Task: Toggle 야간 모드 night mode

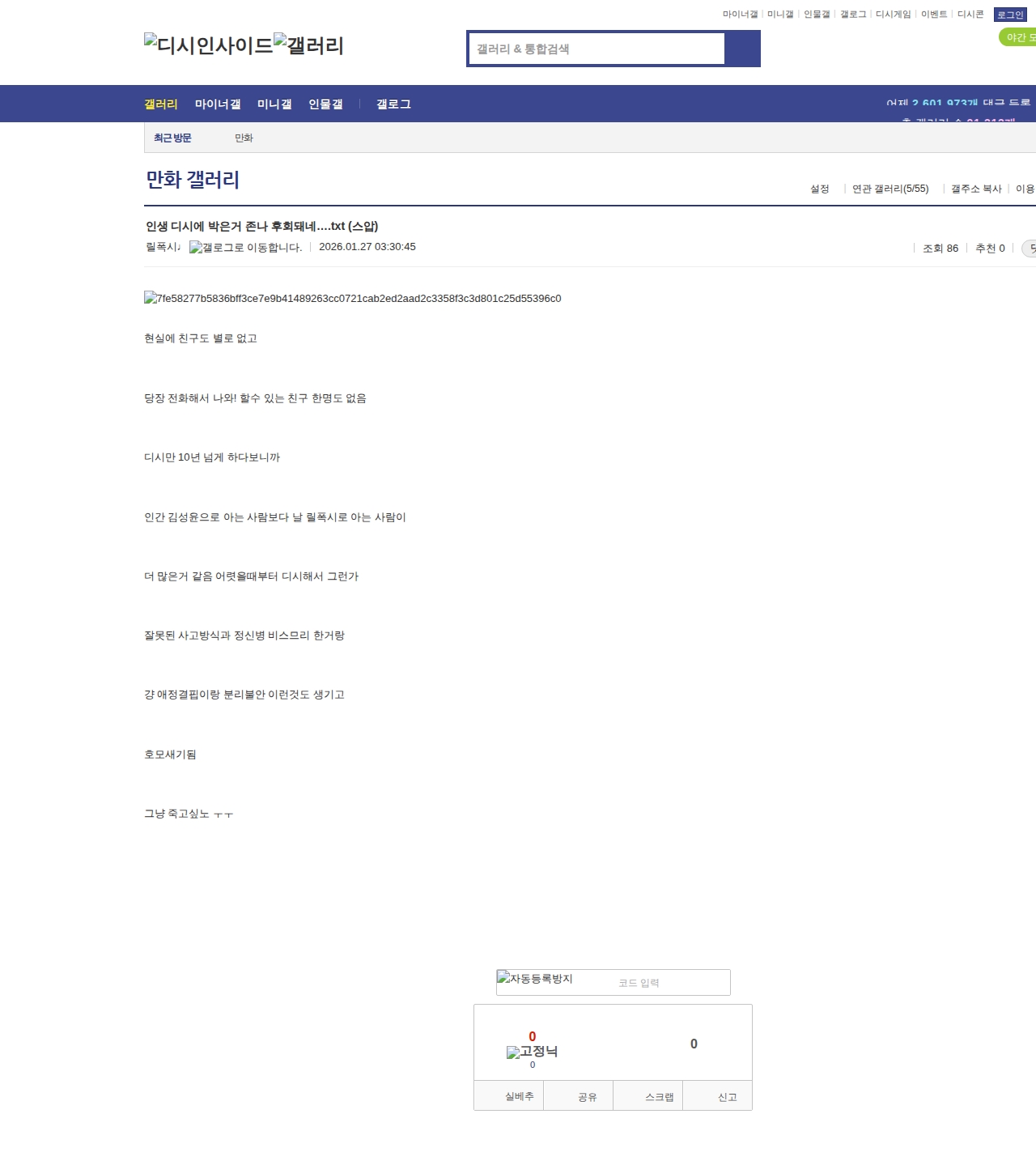Action: [x=1018, y=37]
